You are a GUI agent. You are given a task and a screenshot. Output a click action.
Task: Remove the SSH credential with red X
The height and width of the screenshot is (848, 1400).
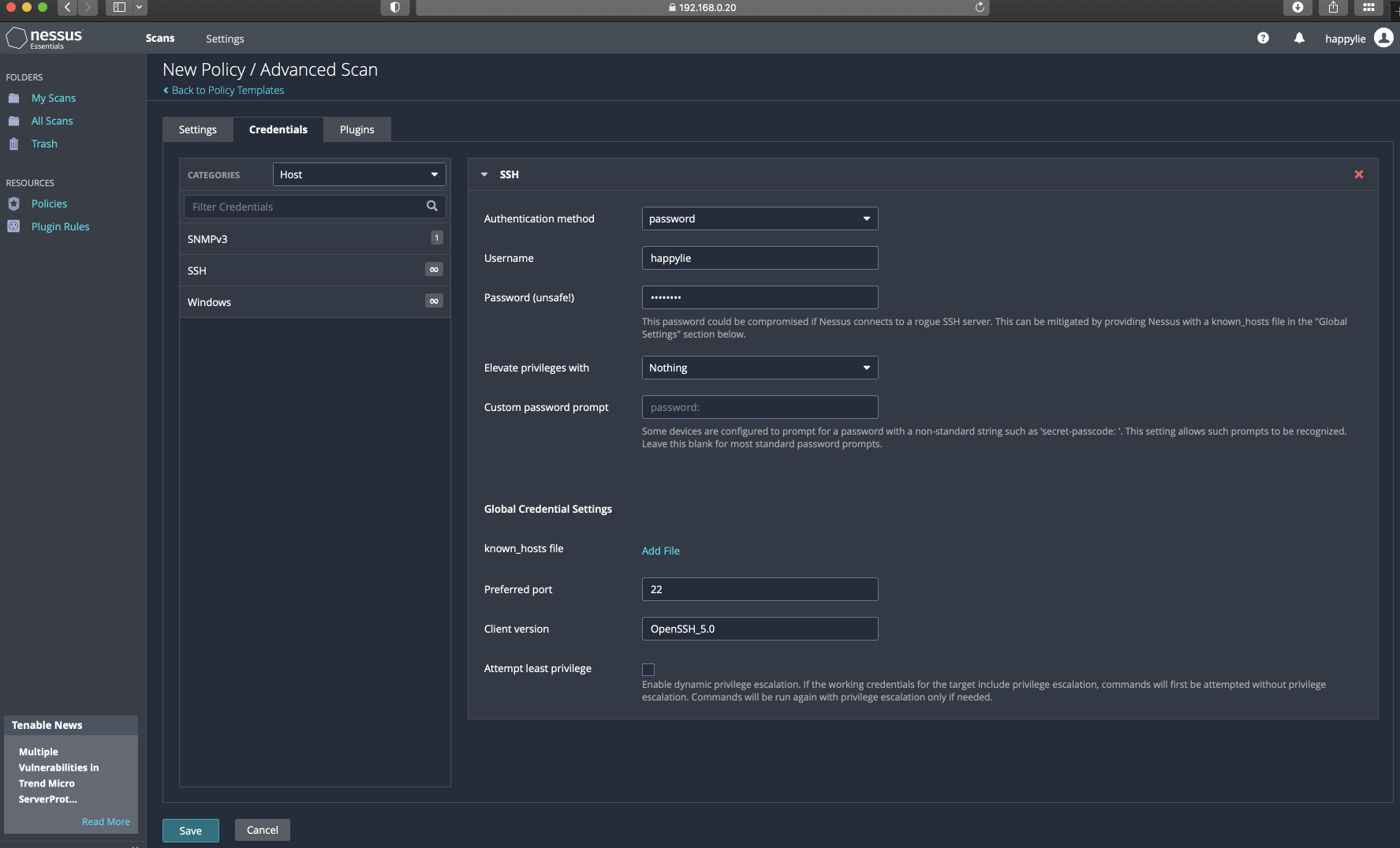(x=1359, y=174)
